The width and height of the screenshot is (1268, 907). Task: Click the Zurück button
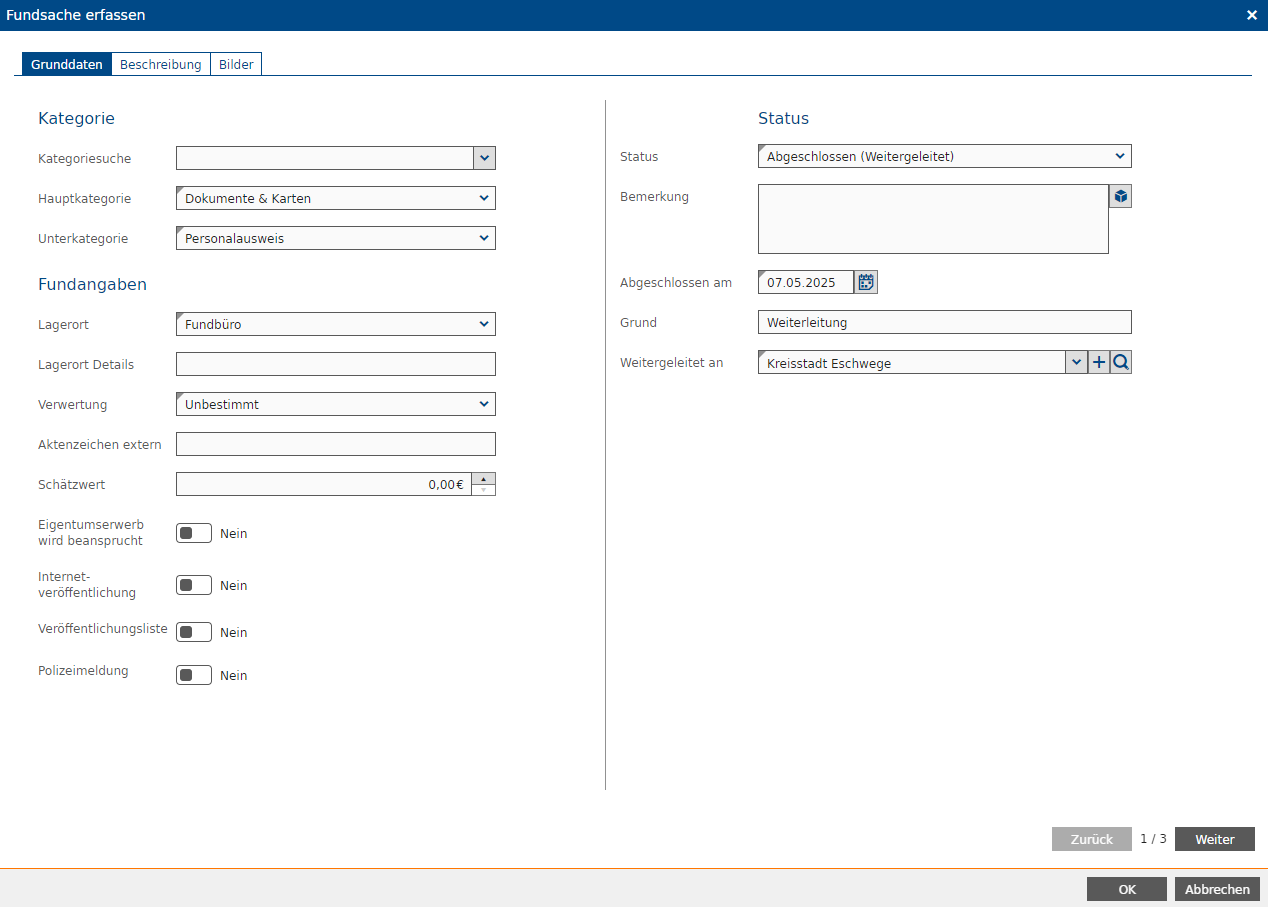[x=1092, y=839]
